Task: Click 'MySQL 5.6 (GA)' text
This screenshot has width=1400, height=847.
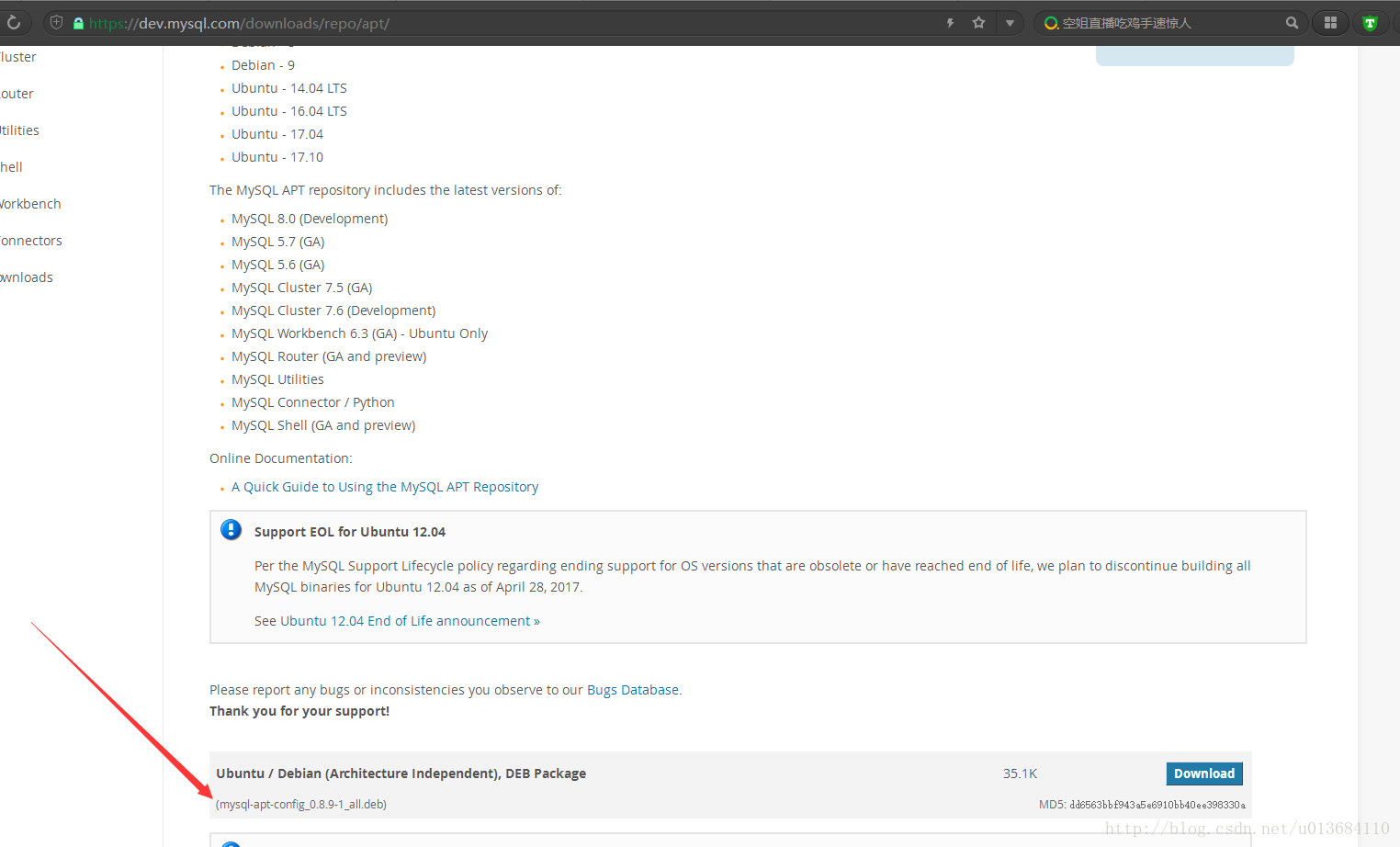Action: [x=278, y=265]
